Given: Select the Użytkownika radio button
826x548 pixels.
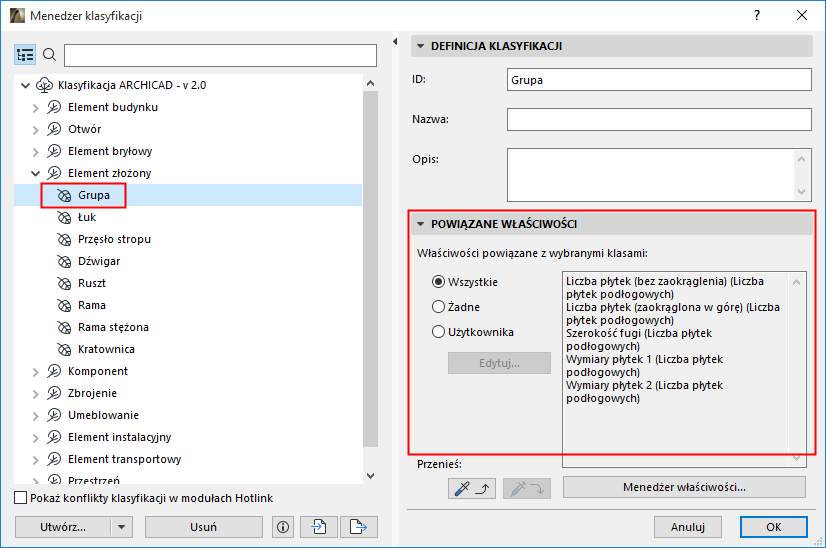Looking at the screenshot, I should 438,332.
